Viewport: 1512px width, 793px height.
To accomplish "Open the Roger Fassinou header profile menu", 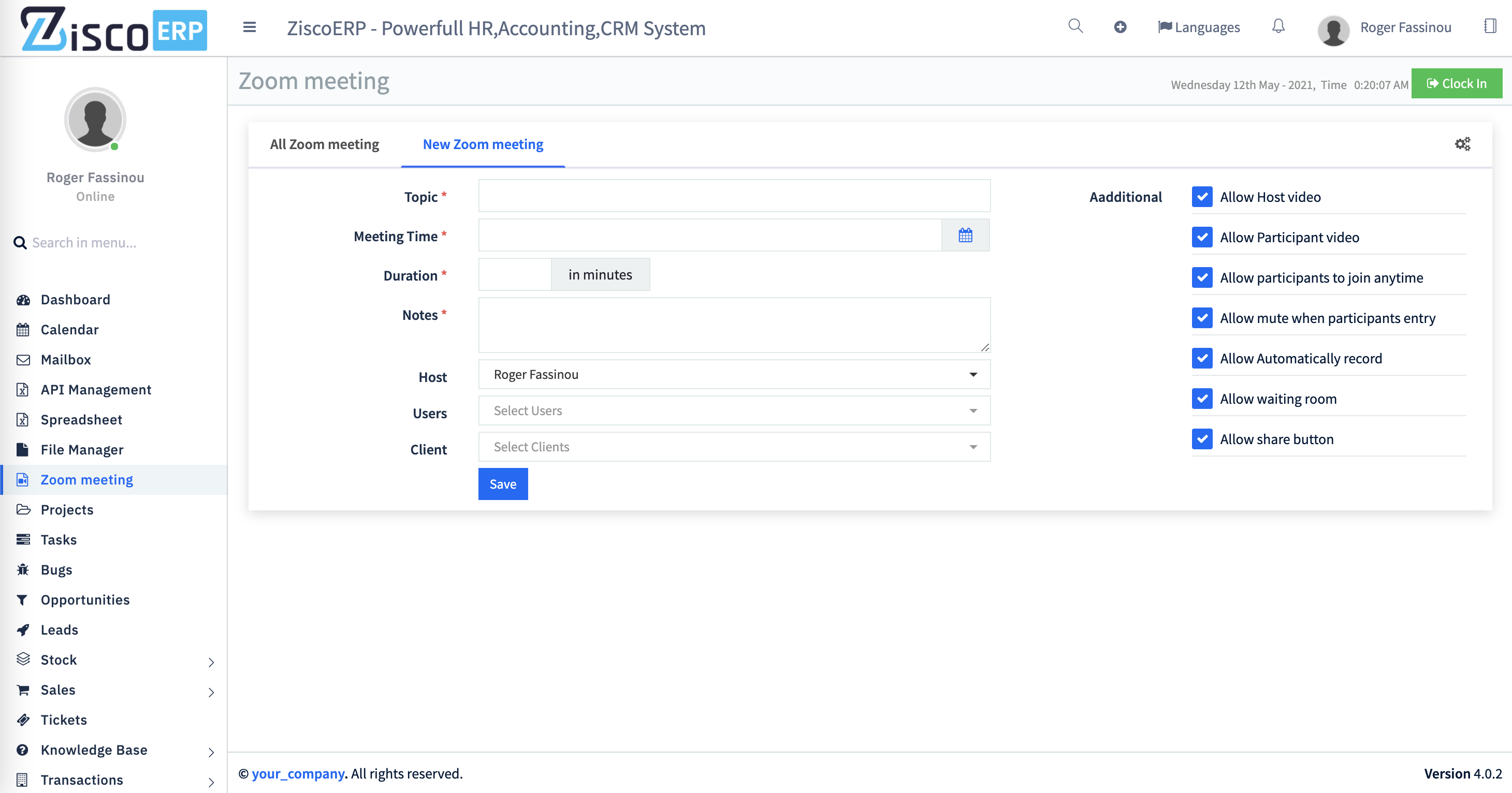I will pyautogui.click(x=1385, y=29).
